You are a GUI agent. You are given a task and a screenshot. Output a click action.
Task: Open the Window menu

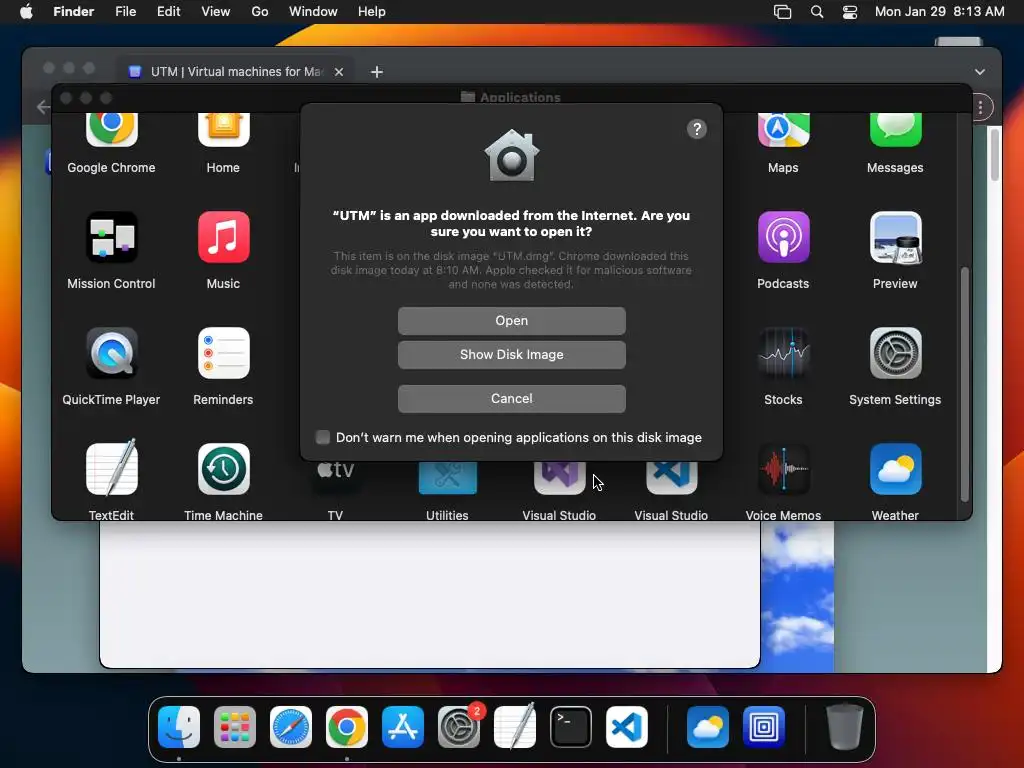(313, 12)
